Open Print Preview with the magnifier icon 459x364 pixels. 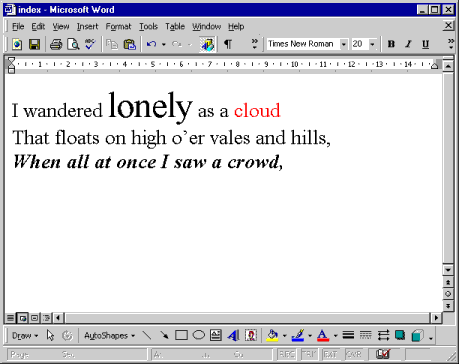pos(73,44)
